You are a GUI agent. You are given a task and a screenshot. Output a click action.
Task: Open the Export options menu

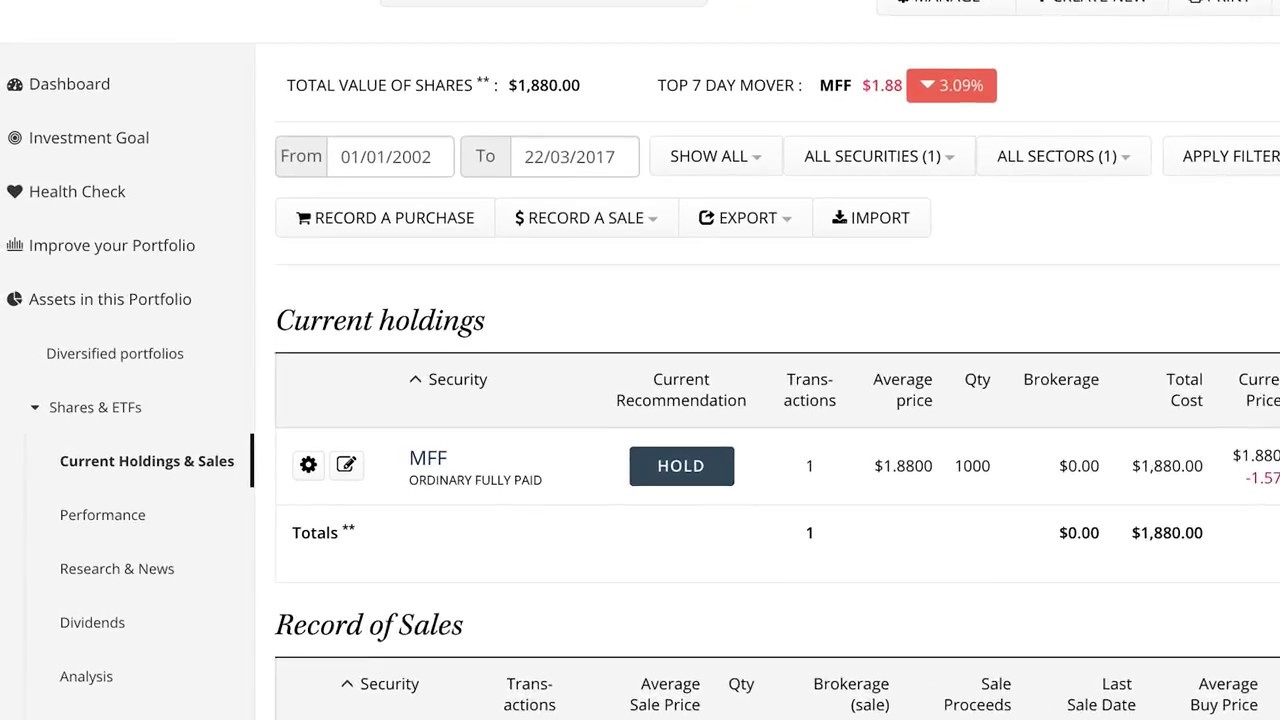click(745, 218)
